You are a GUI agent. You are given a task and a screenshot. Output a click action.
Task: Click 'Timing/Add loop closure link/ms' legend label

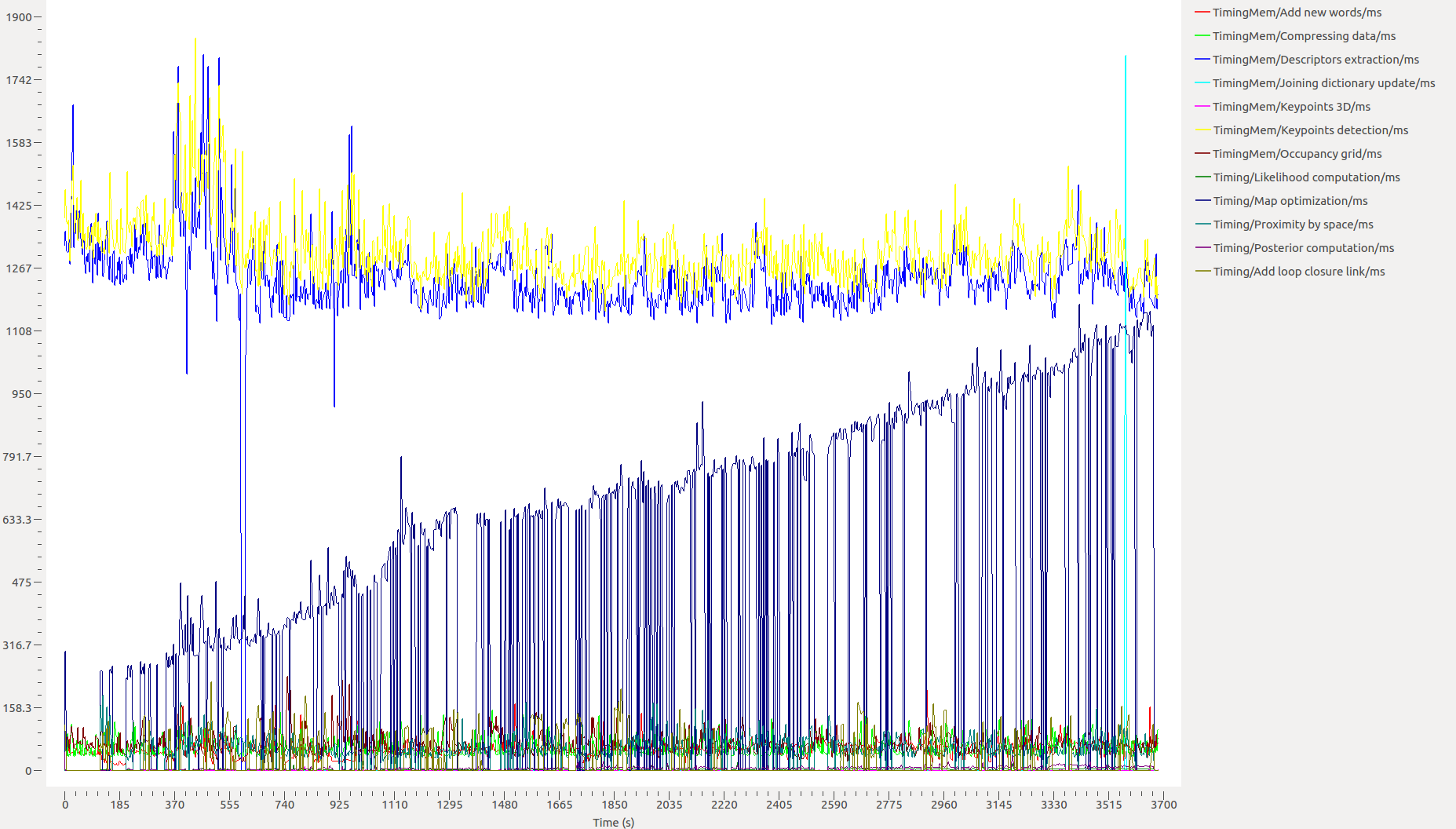1298,272
